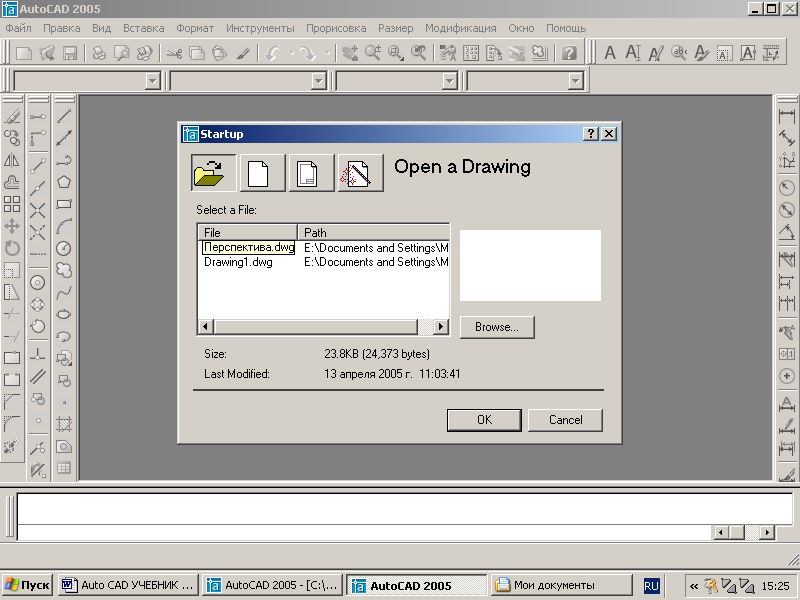Select the Rotate modify tool

12,248
